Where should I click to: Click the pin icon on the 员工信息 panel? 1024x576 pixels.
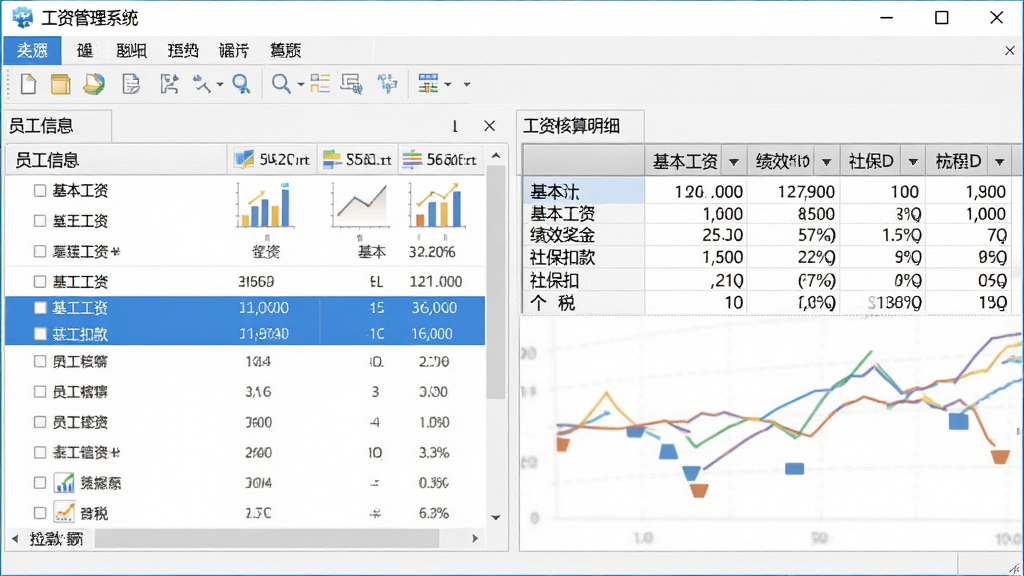click(x=455, y=126)
